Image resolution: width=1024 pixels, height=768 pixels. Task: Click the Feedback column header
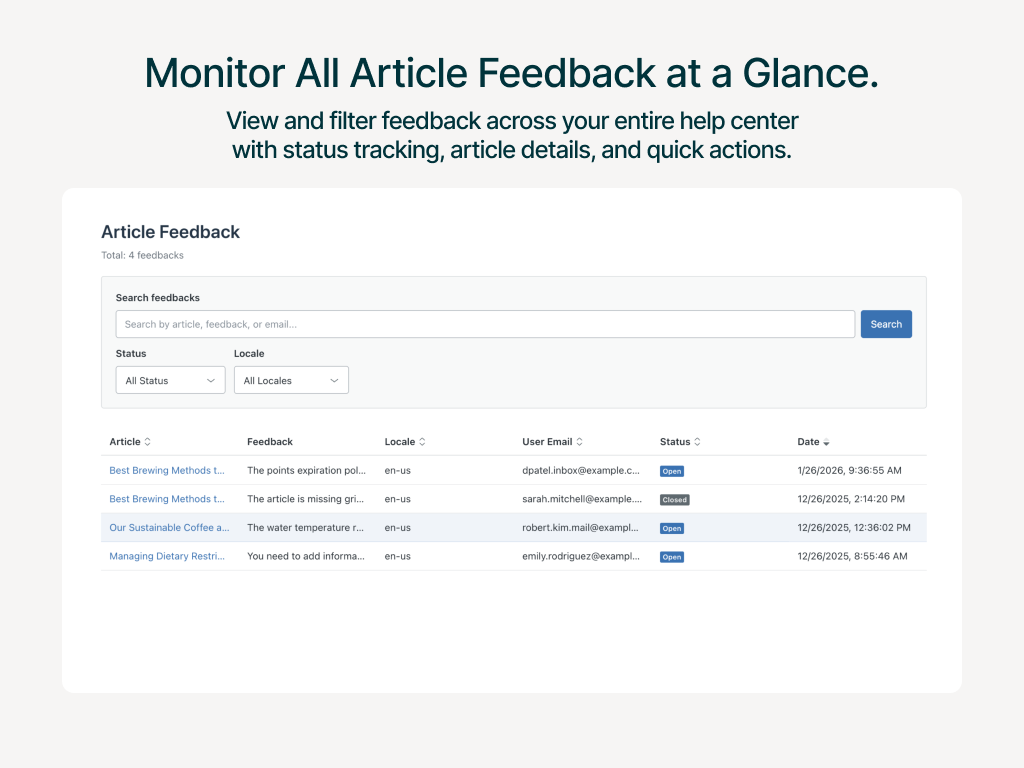pyautogui.click(x=270, y=442)
